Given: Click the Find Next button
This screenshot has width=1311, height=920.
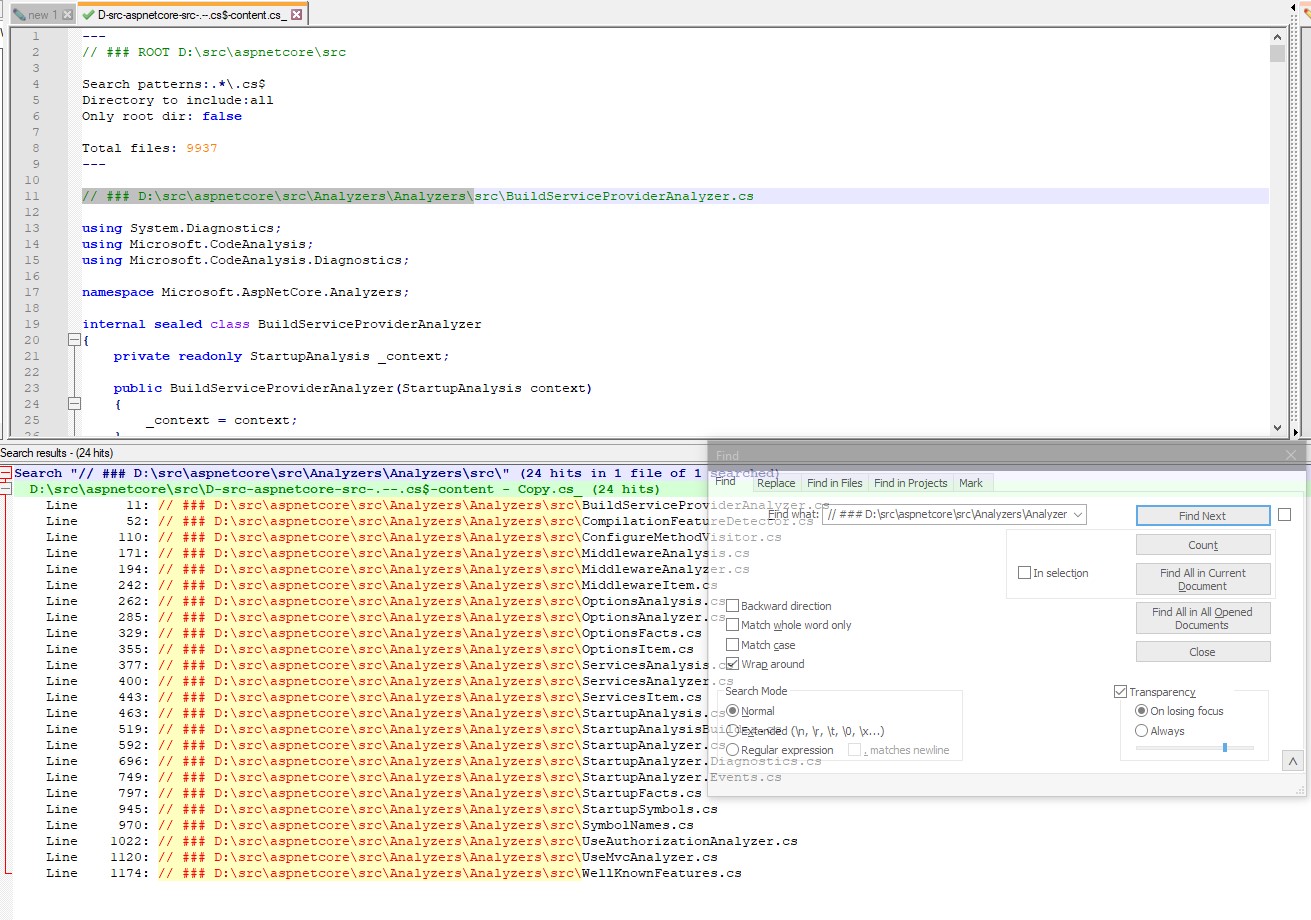Looking at the screenshot, I should (x=1202, y=516).
